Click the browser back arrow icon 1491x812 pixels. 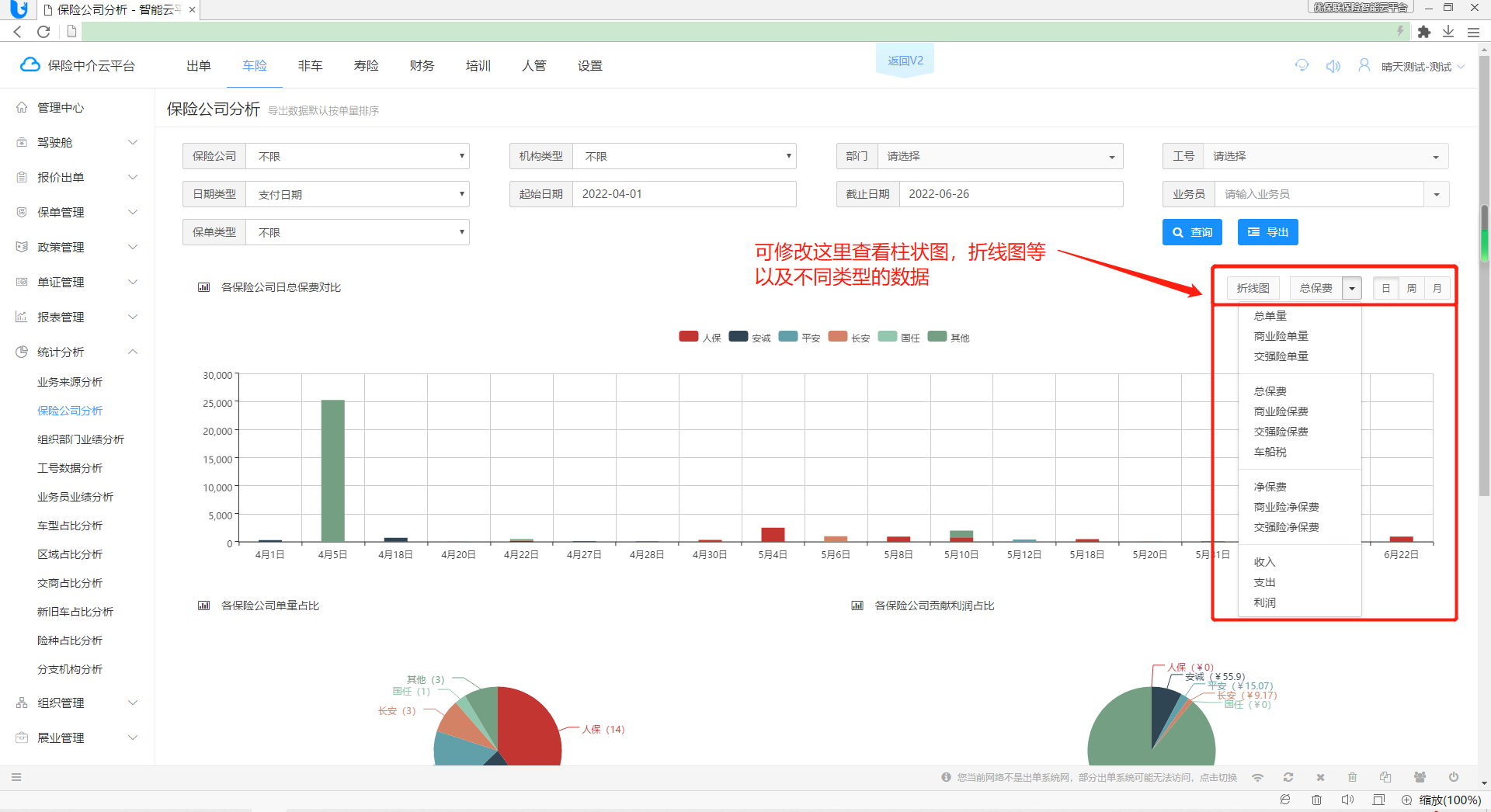18,31
